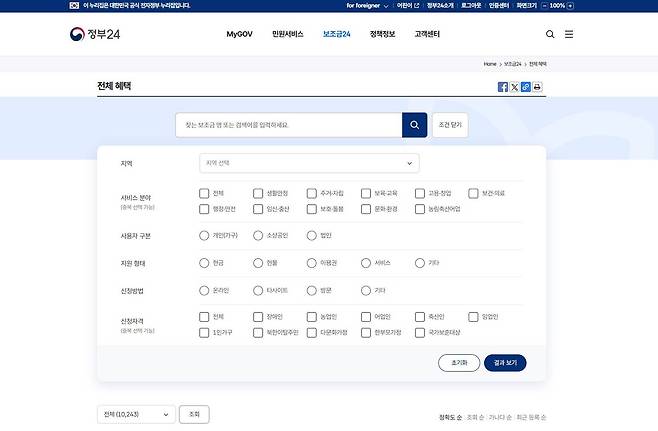The image size is (658, 431).
Task: Sort results by 조회 순
Action: [x=475, y=417]
